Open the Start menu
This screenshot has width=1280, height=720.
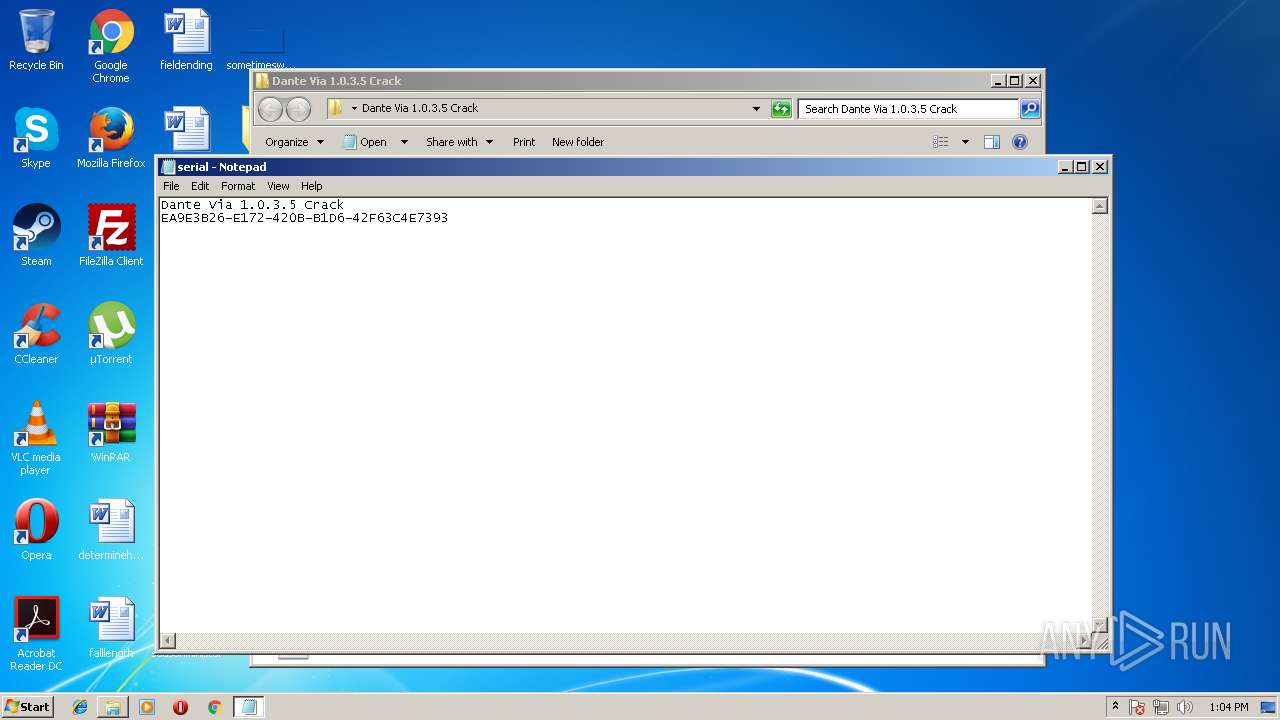pyautogui.click(x=27, y=707)
